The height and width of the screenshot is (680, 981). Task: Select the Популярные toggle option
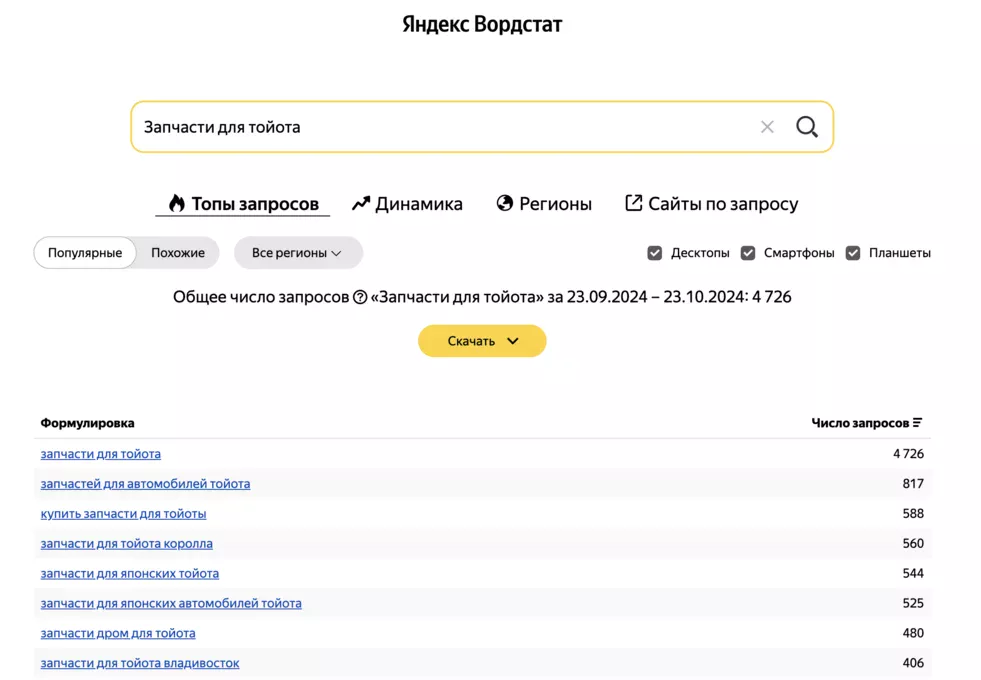pos(85,253)
